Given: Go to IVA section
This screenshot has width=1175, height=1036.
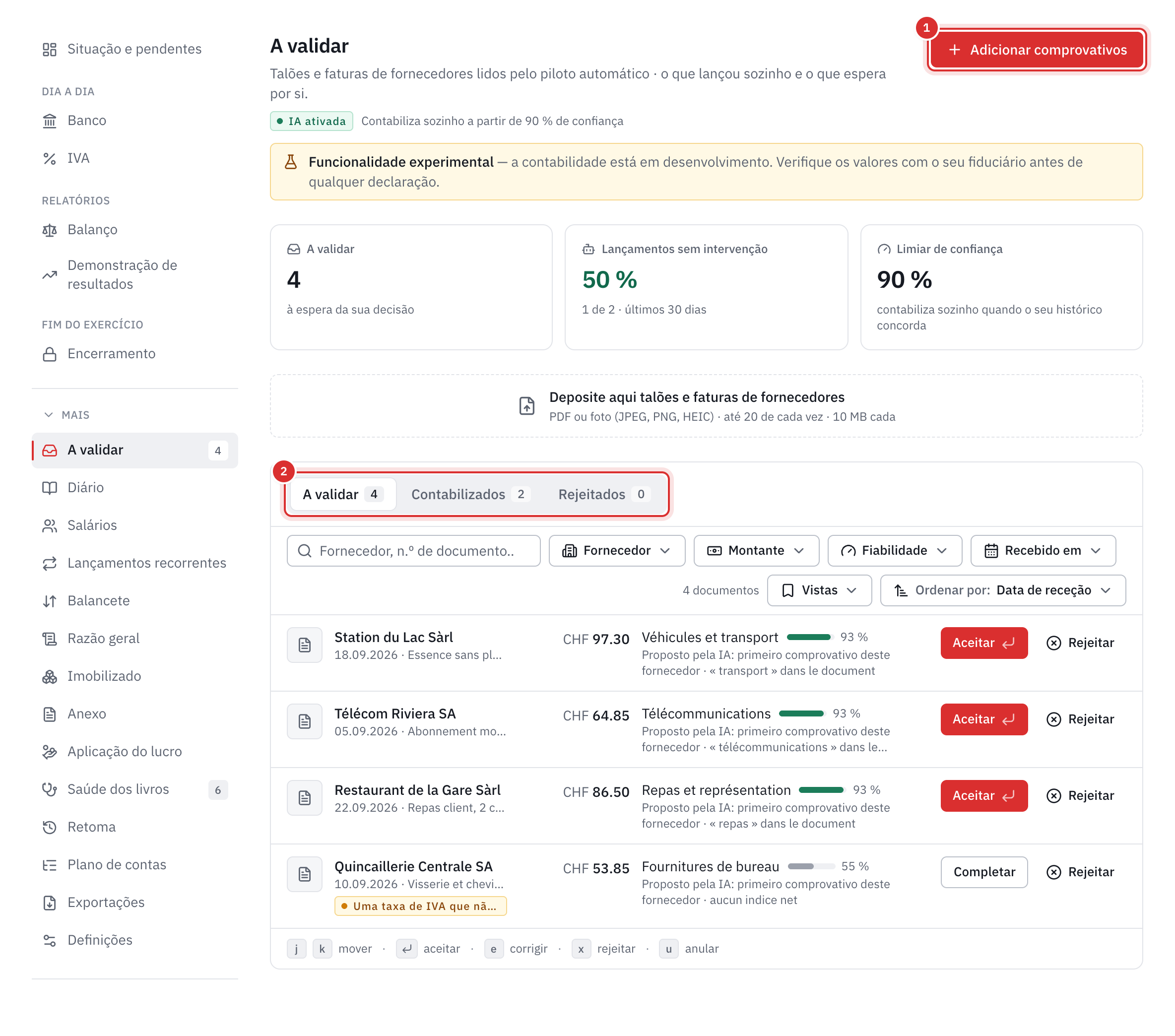Looking at the screenshot, I should (x=134, y=158).
